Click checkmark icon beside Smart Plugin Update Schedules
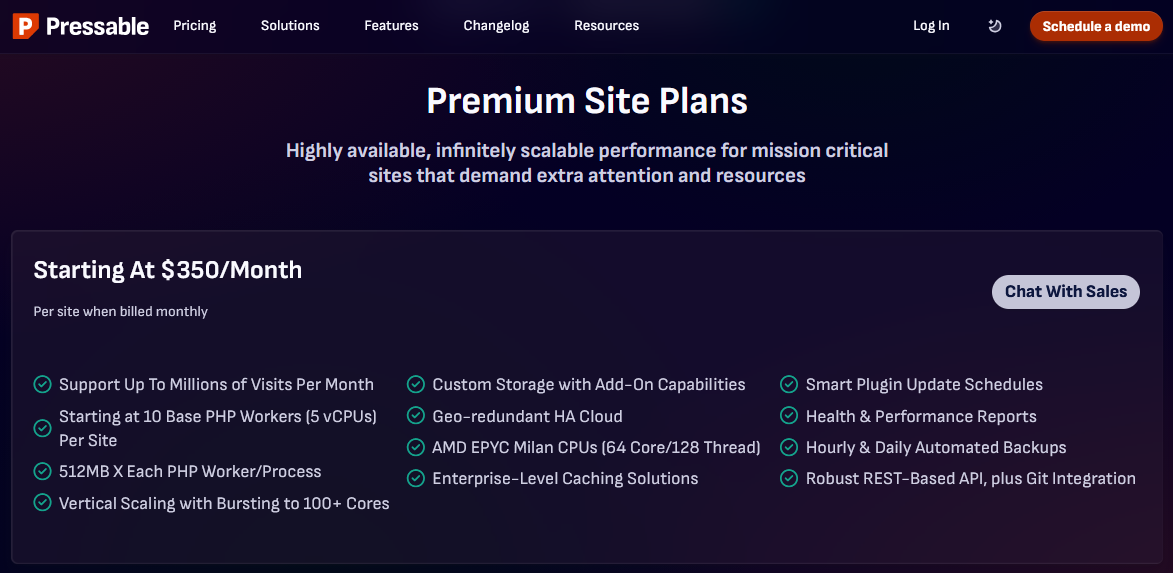 coord(790,384)
